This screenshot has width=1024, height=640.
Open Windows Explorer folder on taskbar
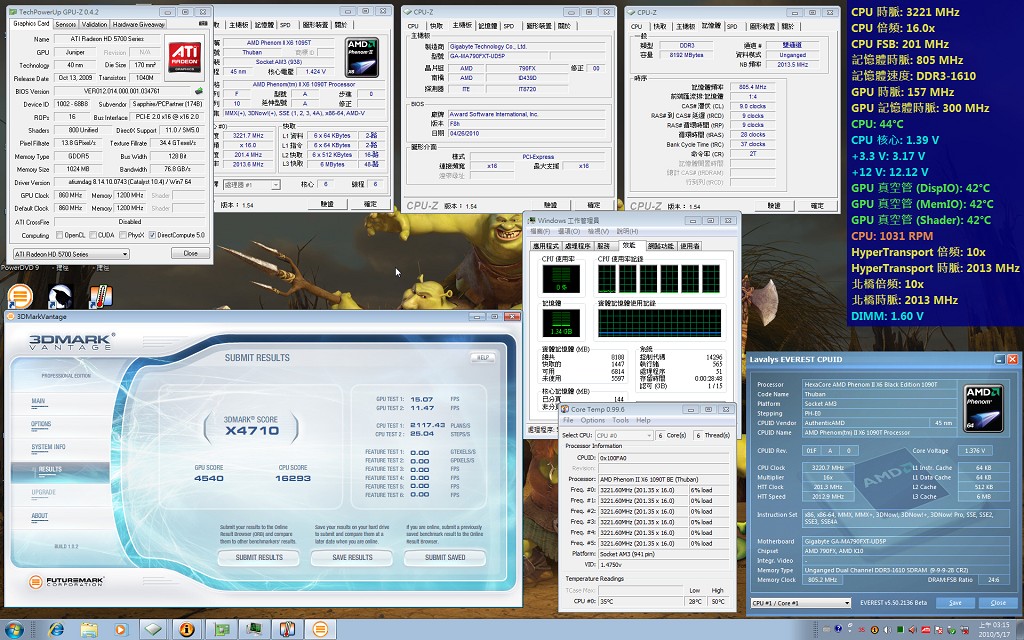[89, 630]
